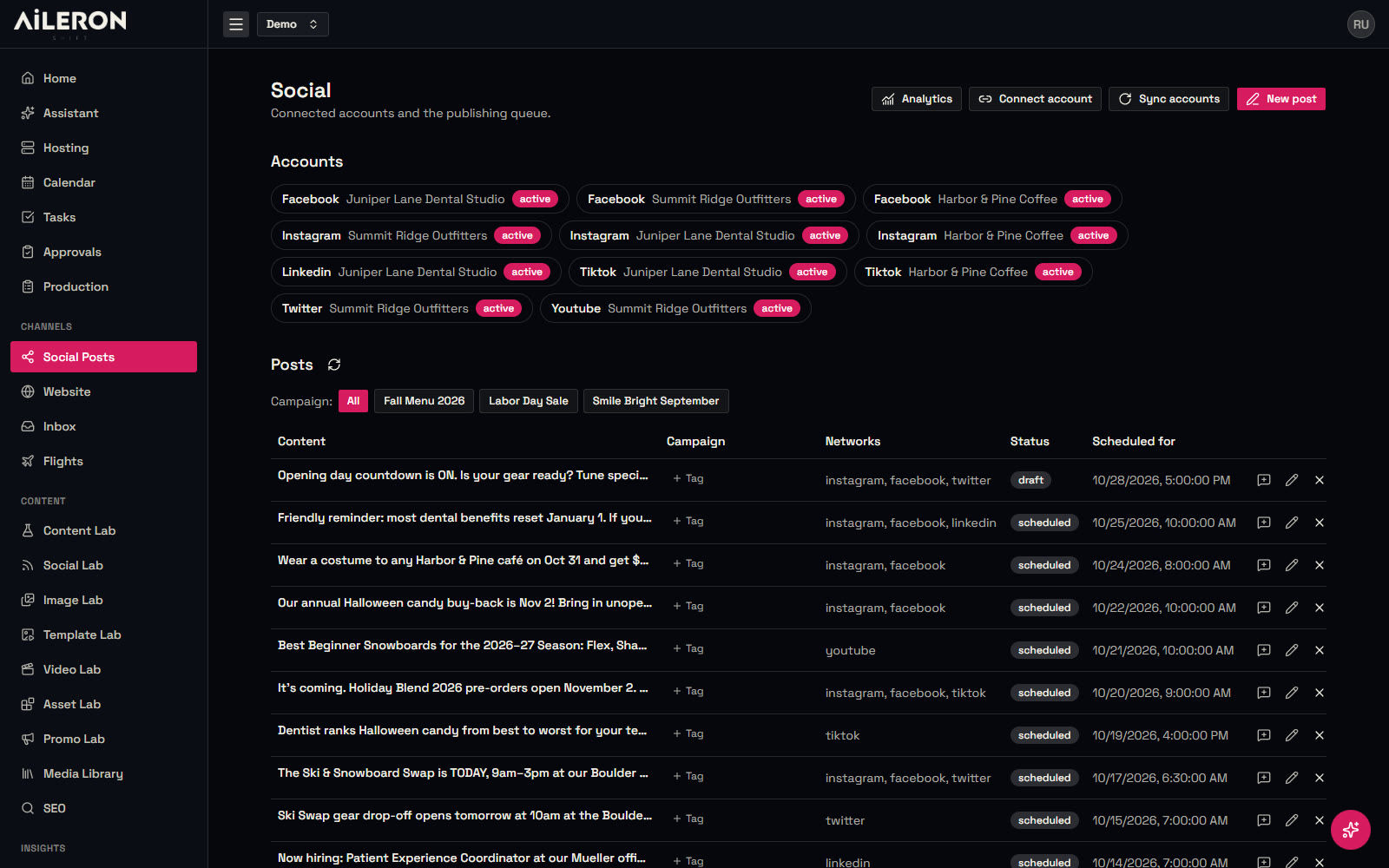Filter posts by Fall Menu 2026
The width and height of the screenshot is (1389, 868).
(x=424, y=401)
